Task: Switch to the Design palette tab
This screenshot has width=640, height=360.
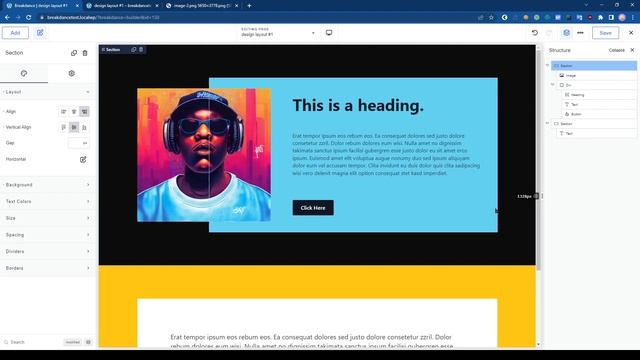Action: 24,73
